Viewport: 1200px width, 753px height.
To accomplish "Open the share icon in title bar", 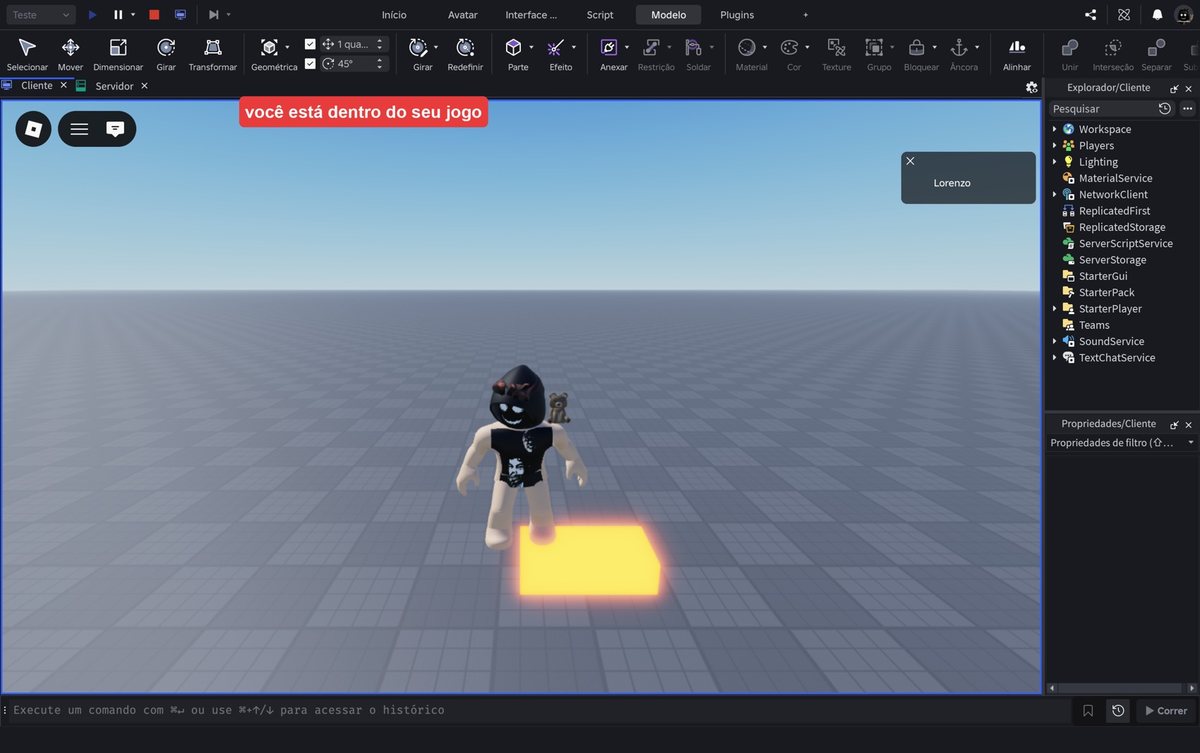I will pos(1090,15).
